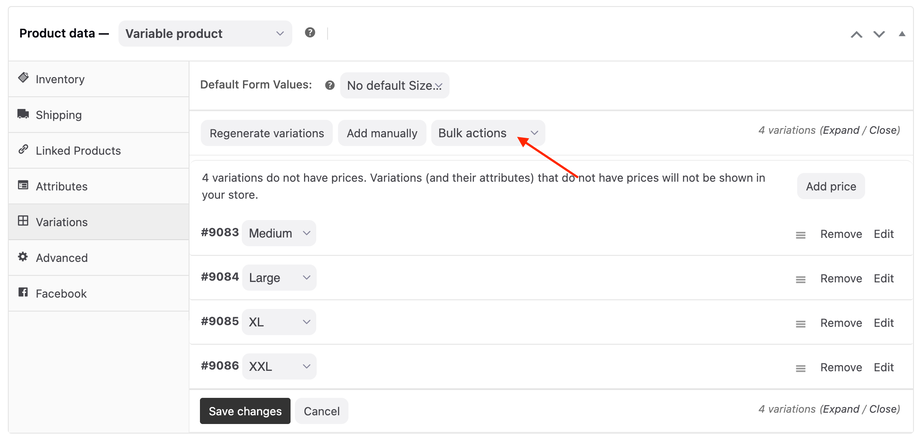Edit the XXL variation #9086

click(883, 367)
